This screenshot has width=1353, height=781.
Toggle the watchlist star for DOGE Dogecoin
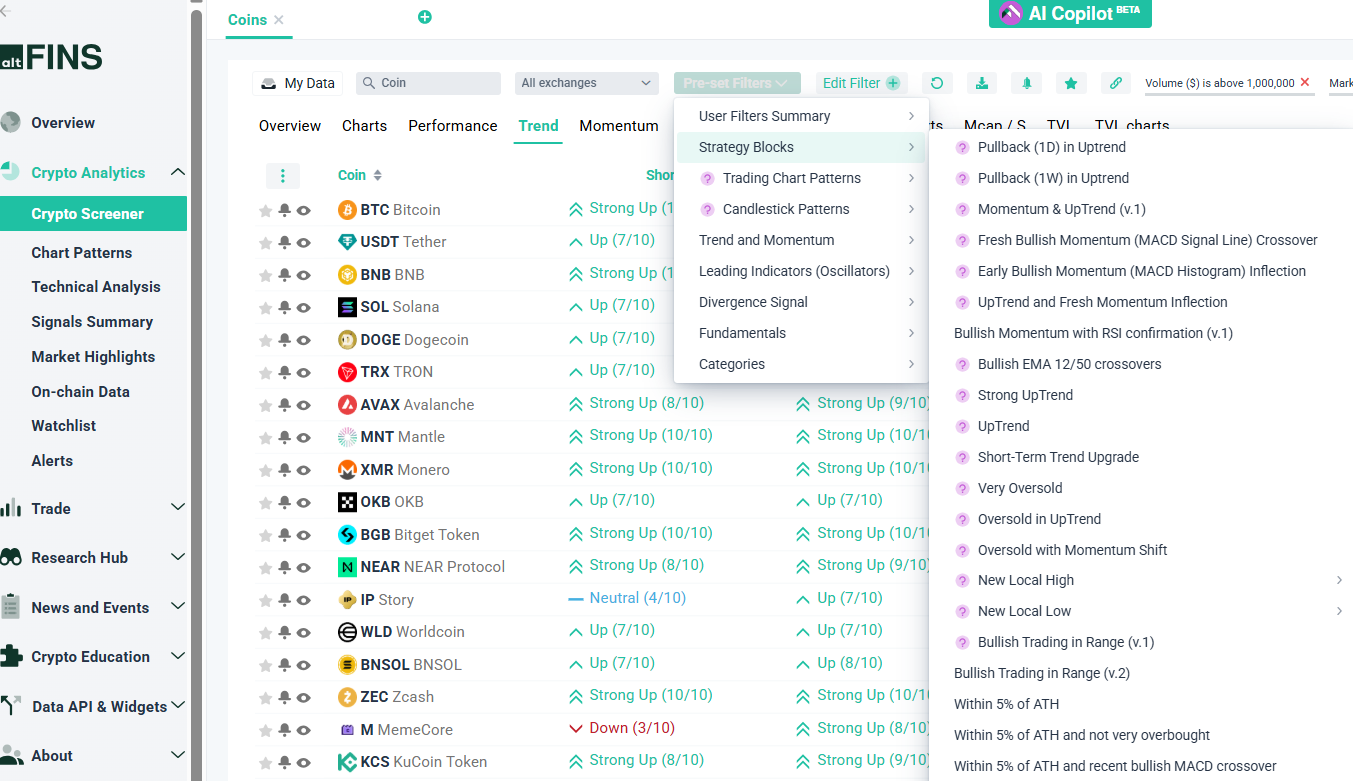click(265, 340)
